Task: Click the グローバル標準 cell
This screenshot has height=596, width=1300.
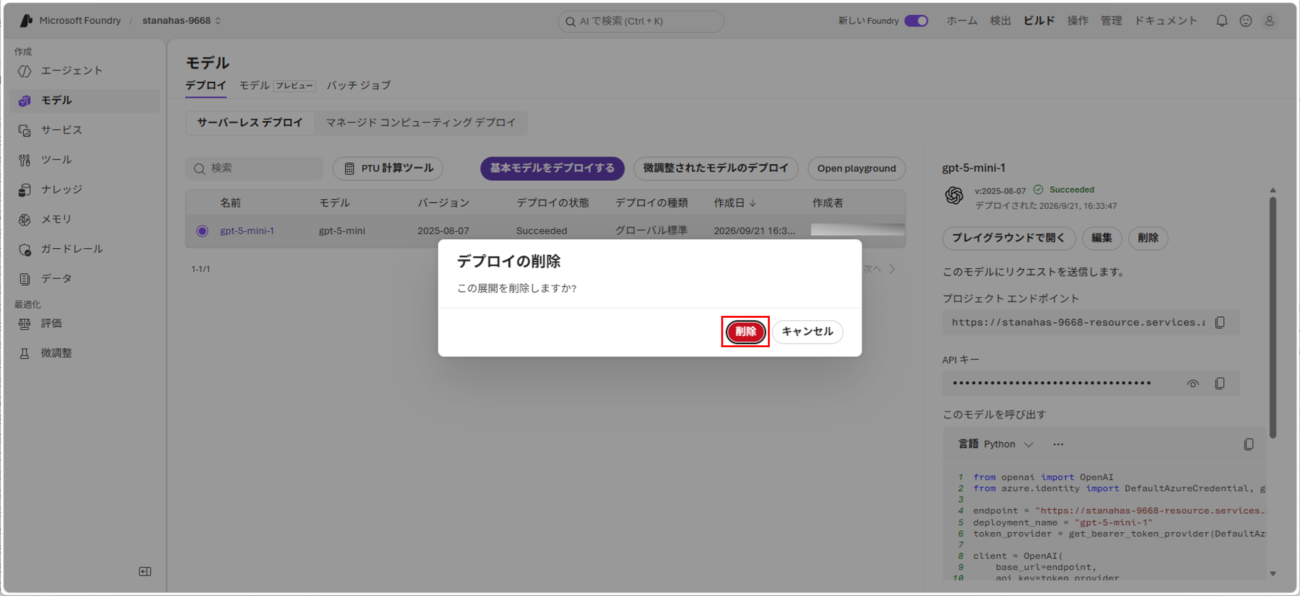Action: (x=651, y=231)
